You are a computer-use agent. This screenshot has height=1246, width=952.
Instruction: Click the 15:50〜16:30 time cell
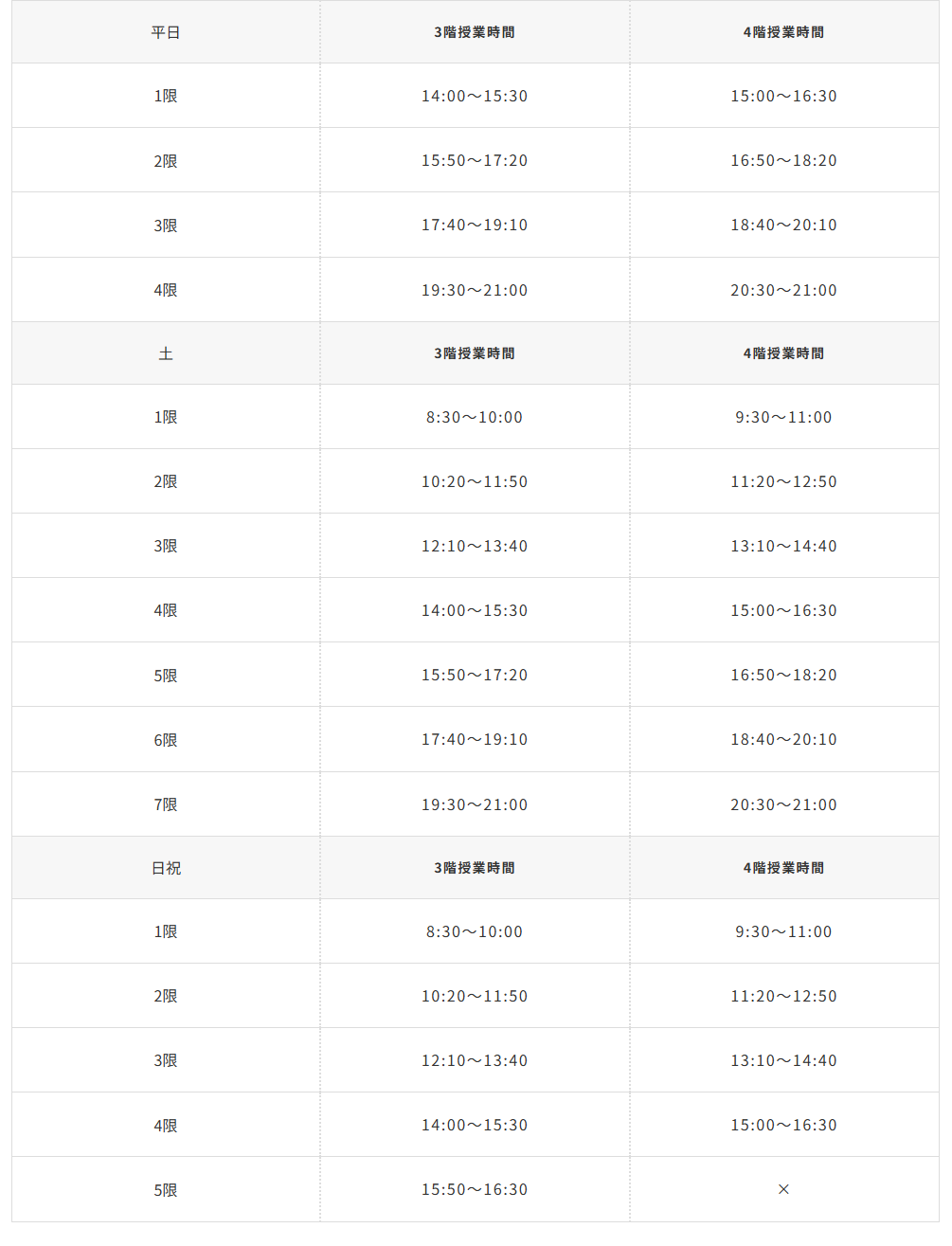point(475,1189)
